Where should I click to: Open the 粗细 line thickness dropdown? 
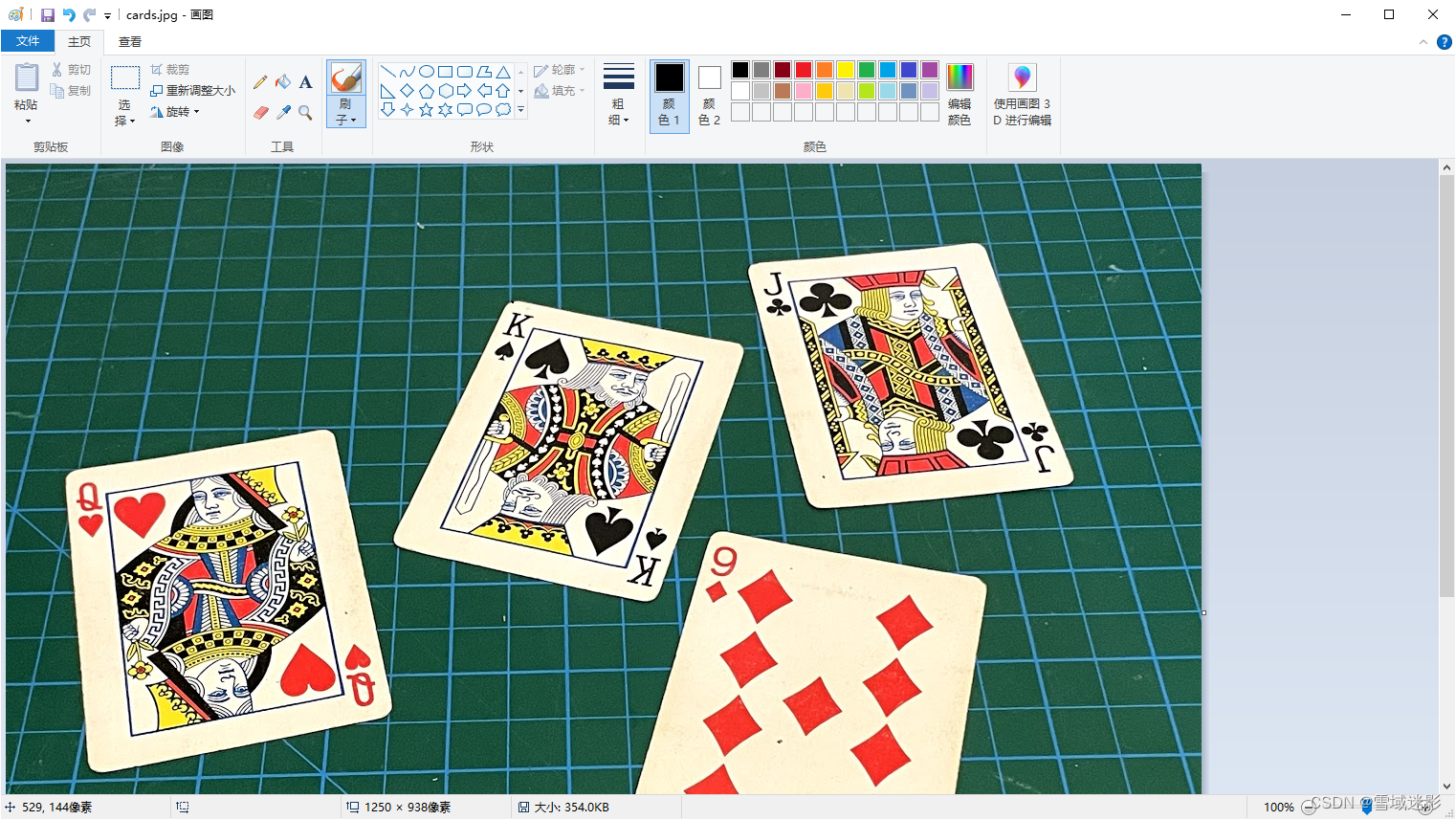619,95
